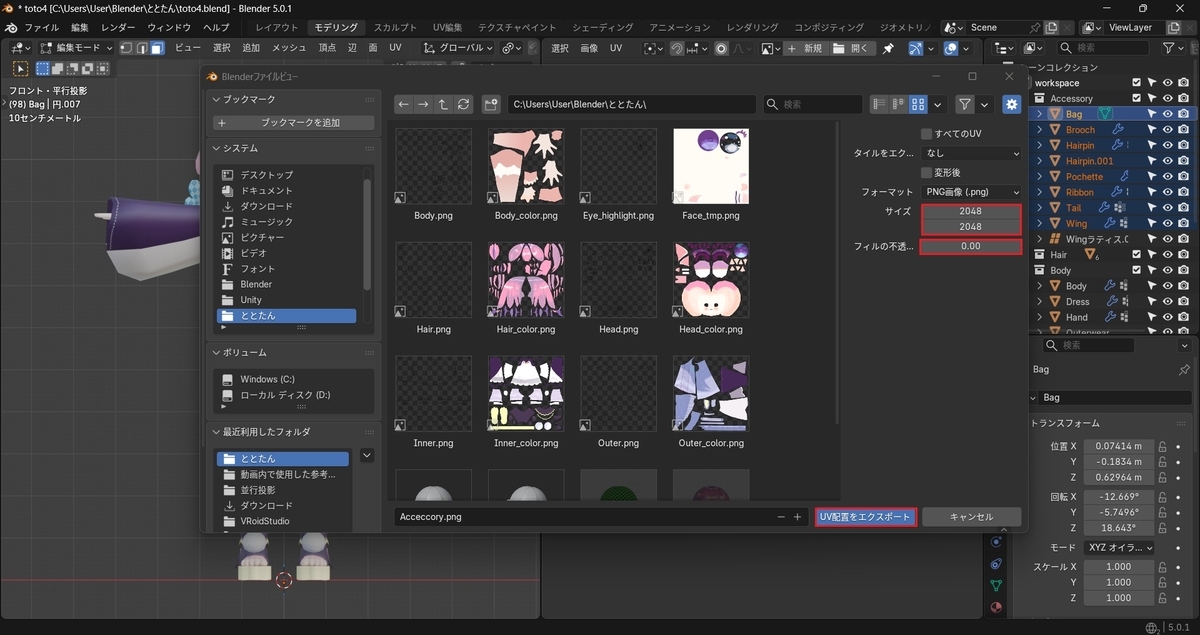Viewport: 1200px width, 635px height.
Task: Click the UV配置をエクスポート button
Action: click(x=865, y=517)
